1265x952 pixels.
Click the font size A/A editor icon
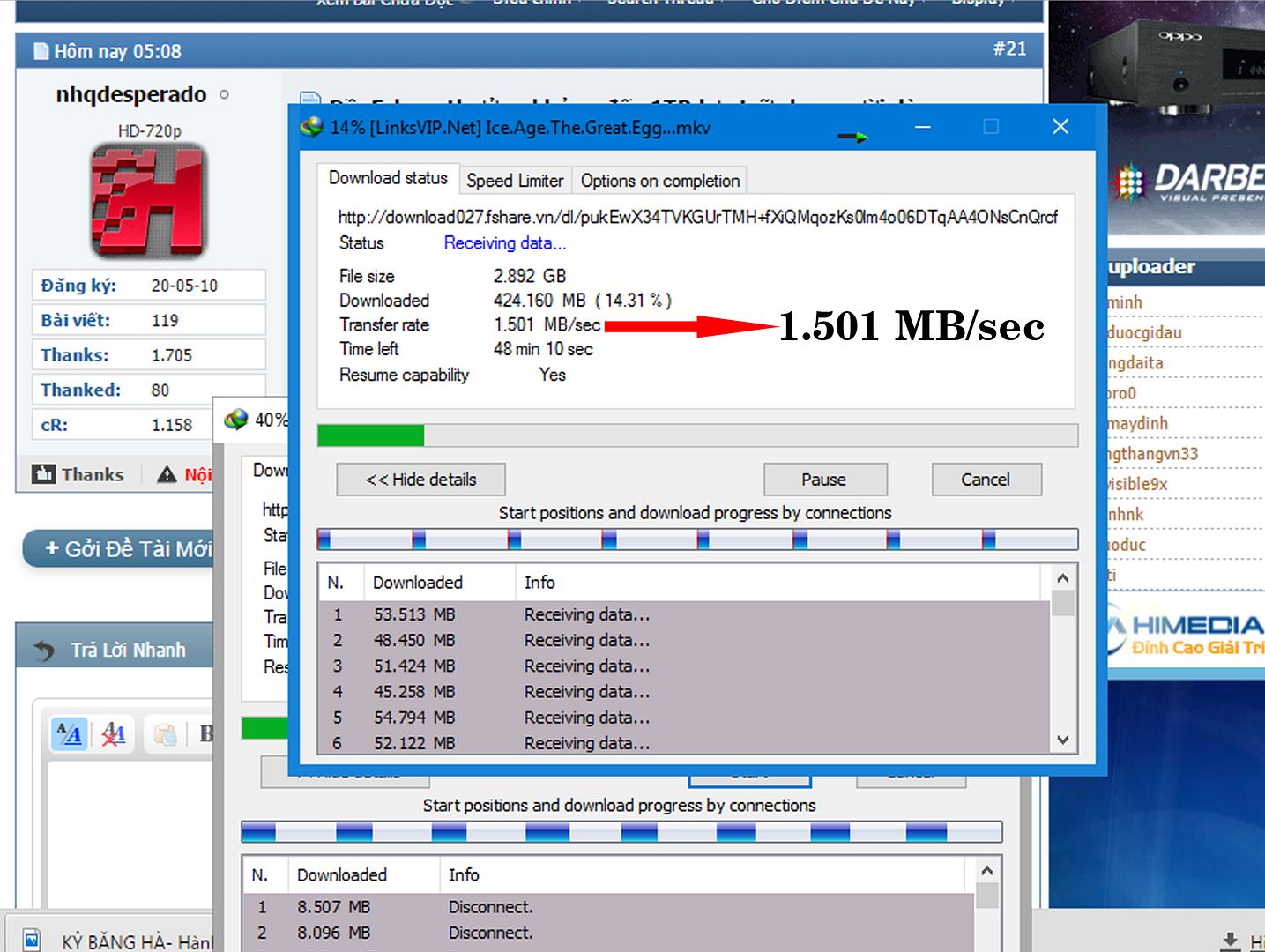click(x=70, y=733)
